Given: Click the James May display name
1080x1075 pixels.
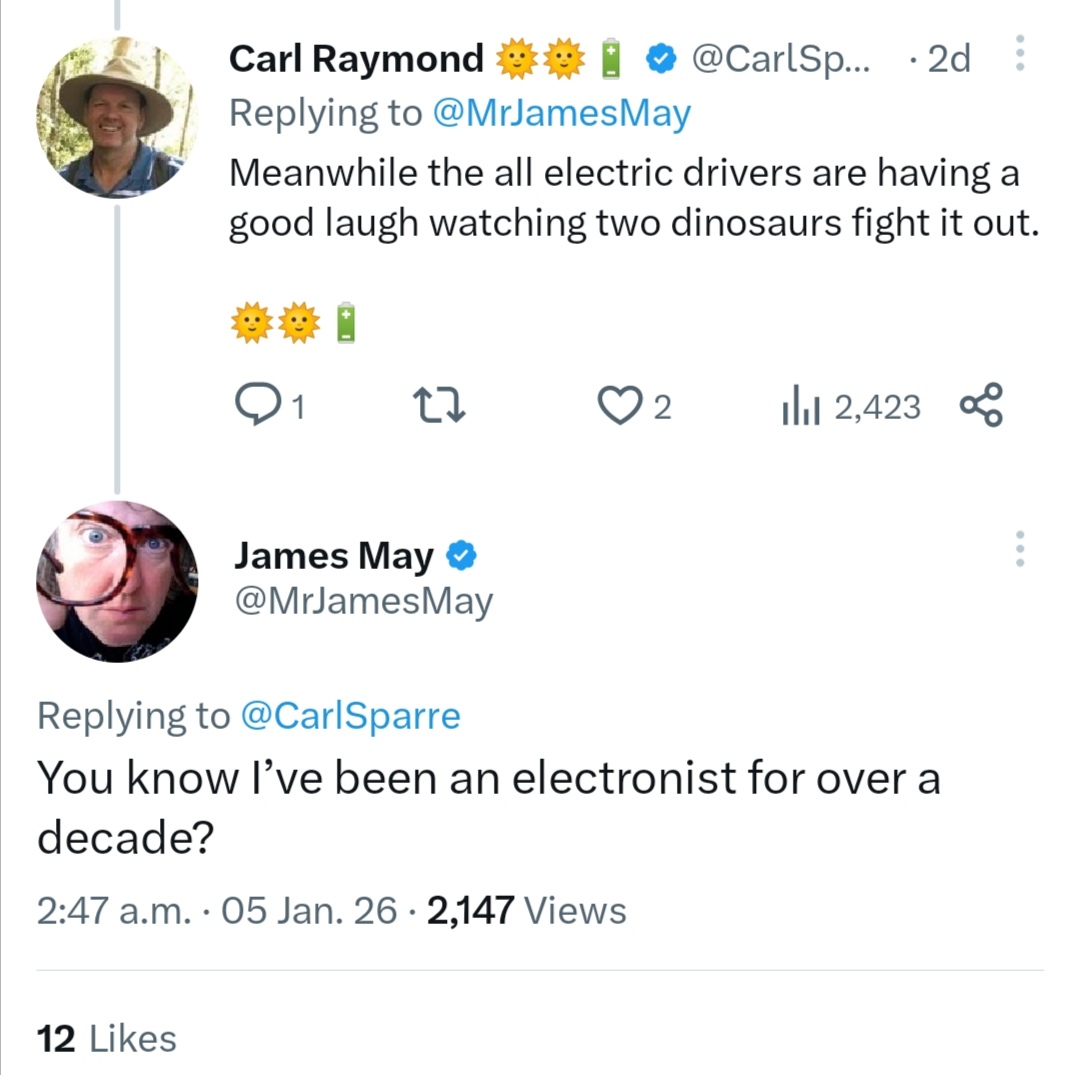Looking at the screenshot, I should [334, 557].
